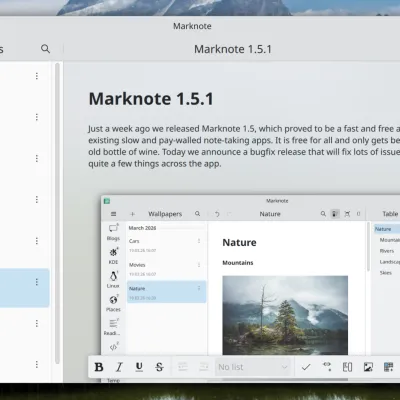Click search icon beside Wallpapers in embedded screenshot
Screen dimensions: 400x400
click(x=197, y=214)
